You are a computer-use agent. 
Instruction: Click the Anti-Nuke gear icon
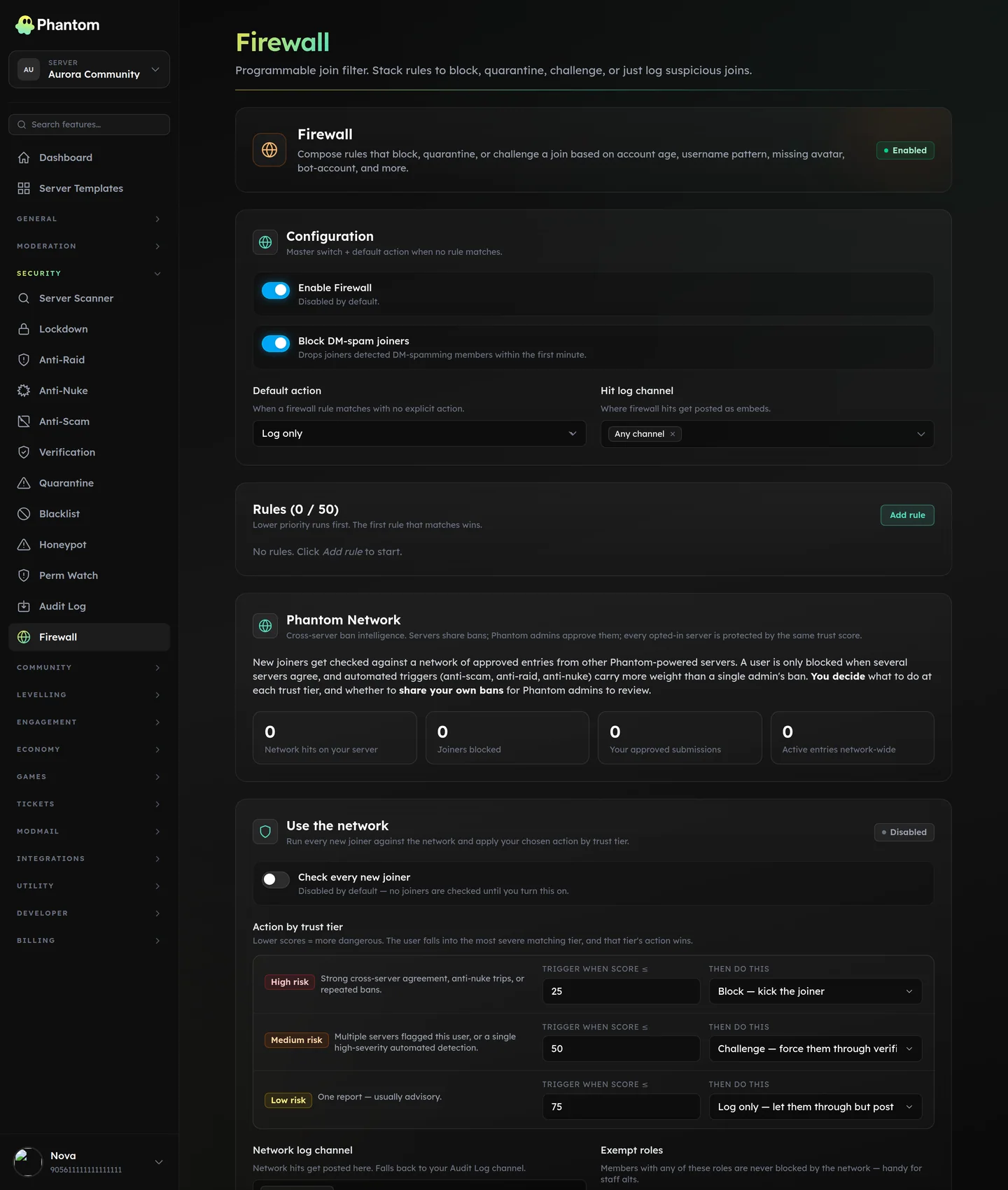(x=24, y=391)
